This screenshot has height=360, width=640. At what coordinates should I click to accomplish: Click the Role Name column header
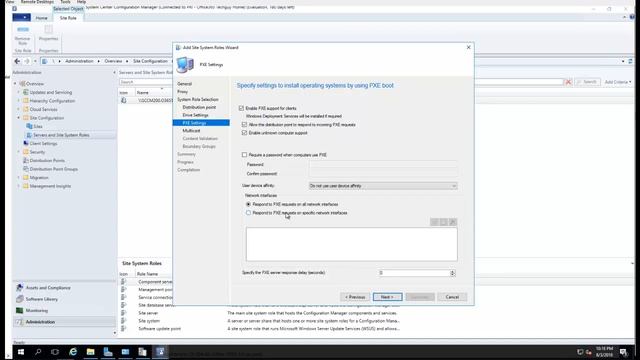coord(147,274)
